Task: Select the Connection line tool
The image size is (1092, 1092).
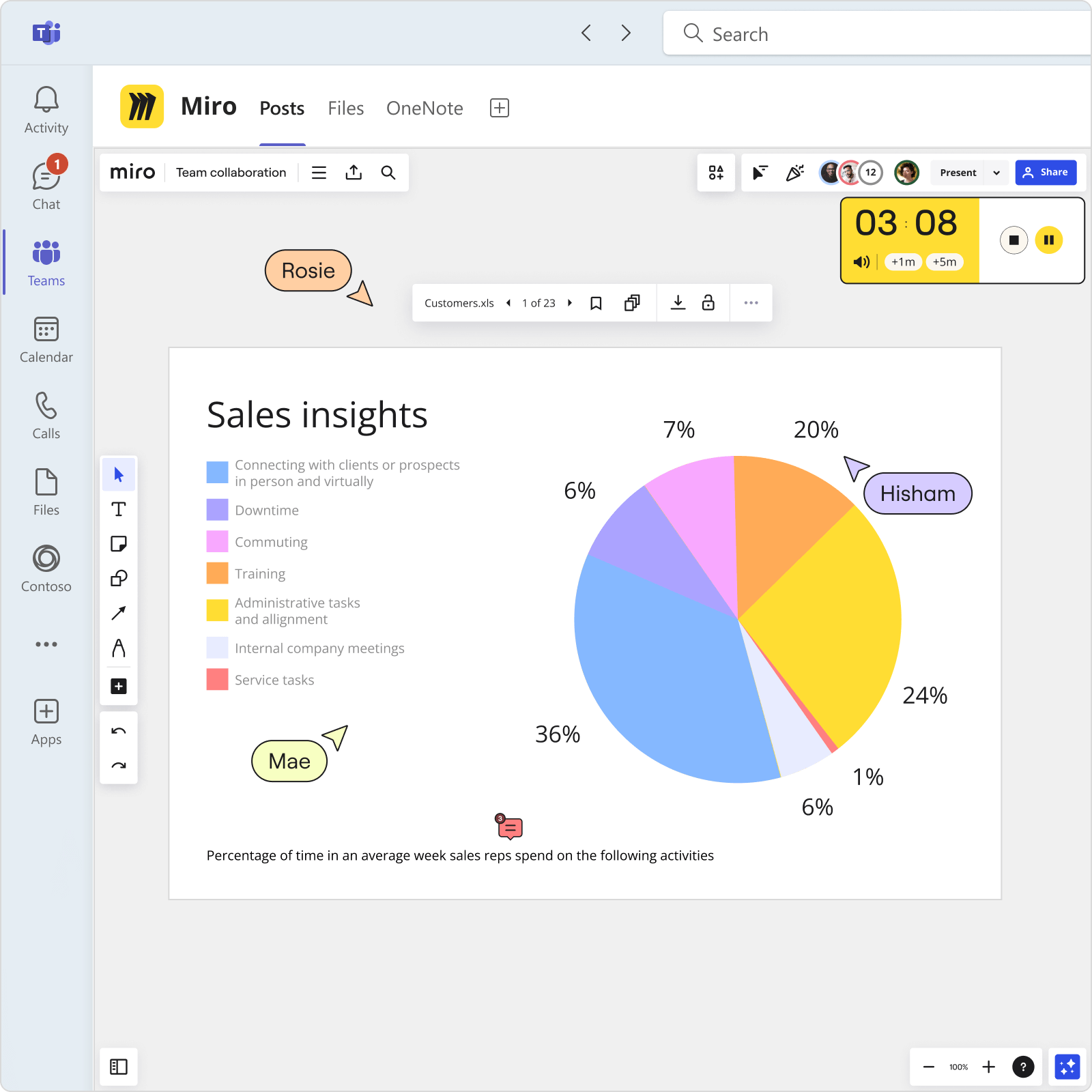Action: pos(118,612)
